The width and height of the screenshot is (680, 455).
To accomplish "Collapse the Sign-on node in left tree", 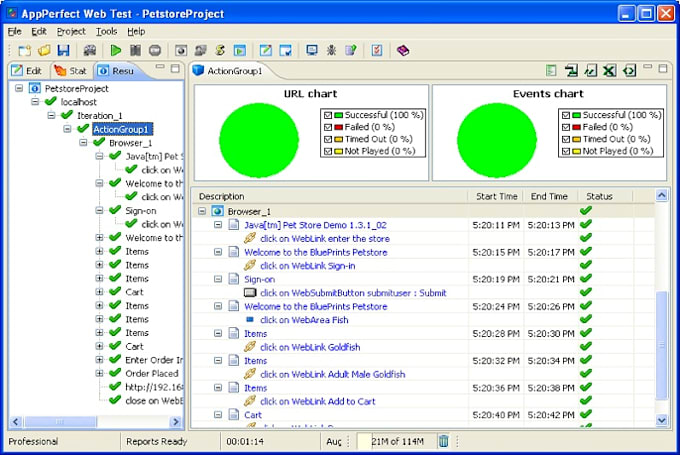I will (x=99, y=210).
